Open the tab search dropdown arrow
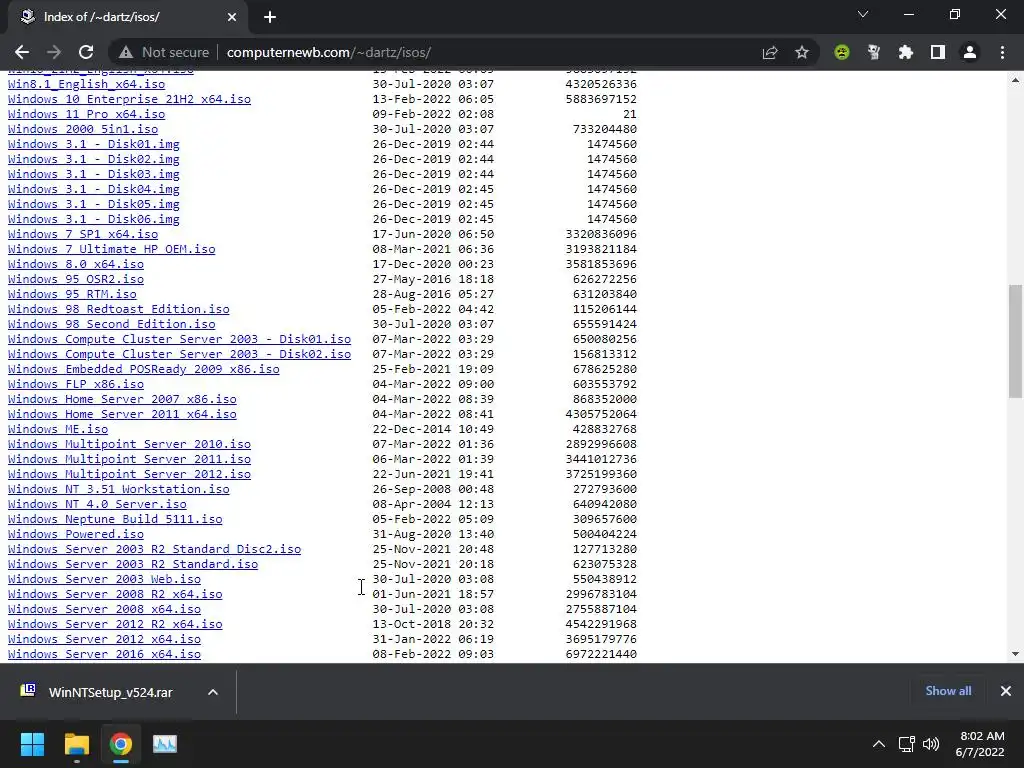1024x768 pixels. (863, 14)
